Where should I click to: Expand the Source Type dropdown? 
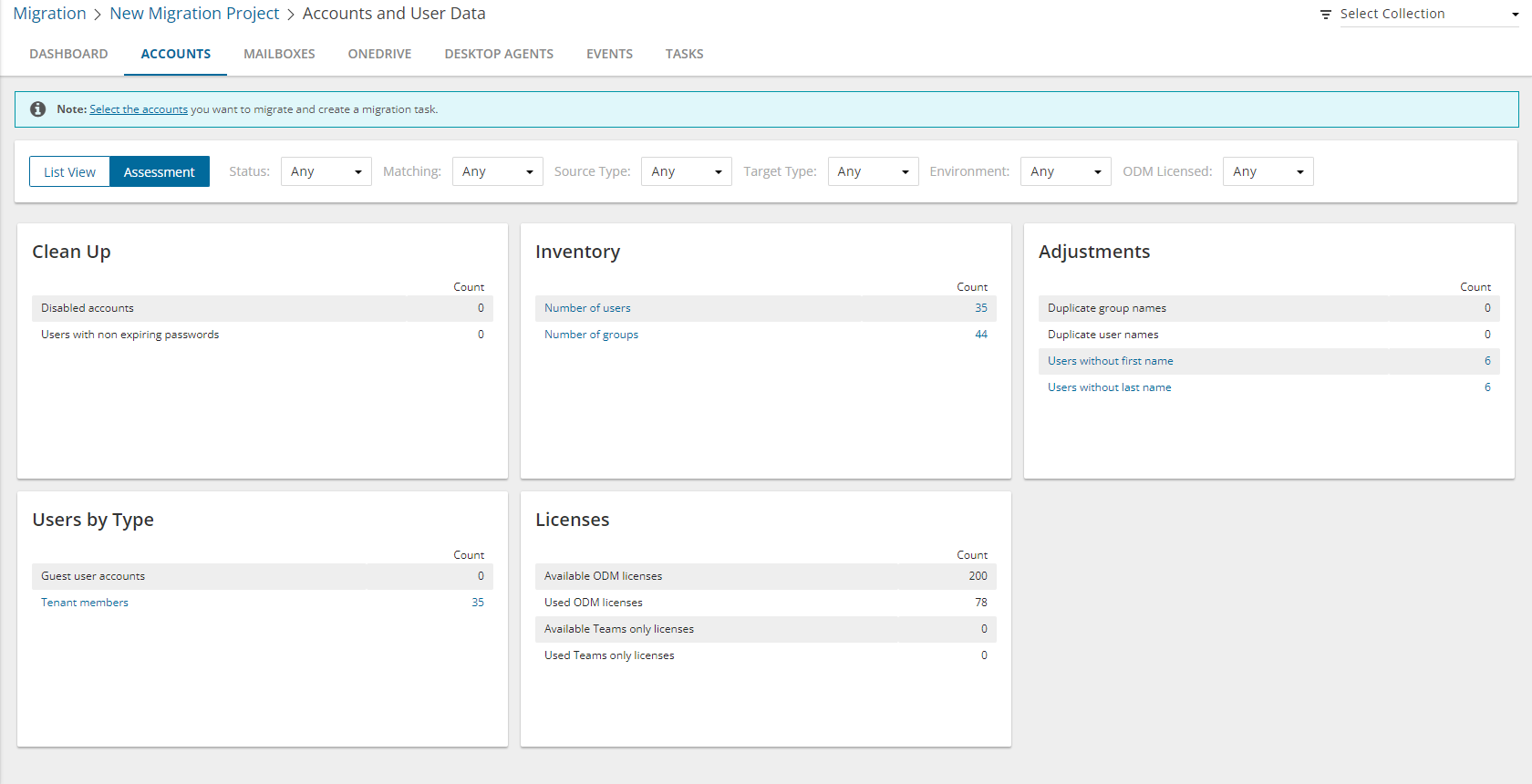click(x=686, y=171)
